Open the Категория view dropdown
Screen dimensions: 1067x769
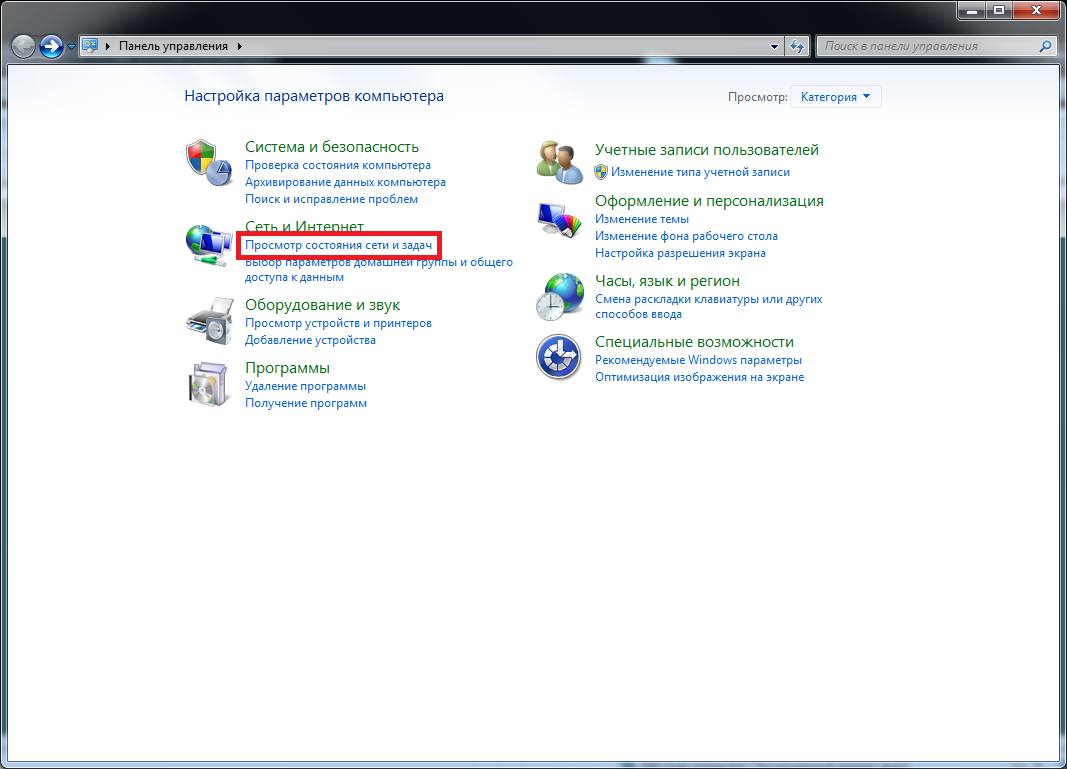click(x=835, y=97)
